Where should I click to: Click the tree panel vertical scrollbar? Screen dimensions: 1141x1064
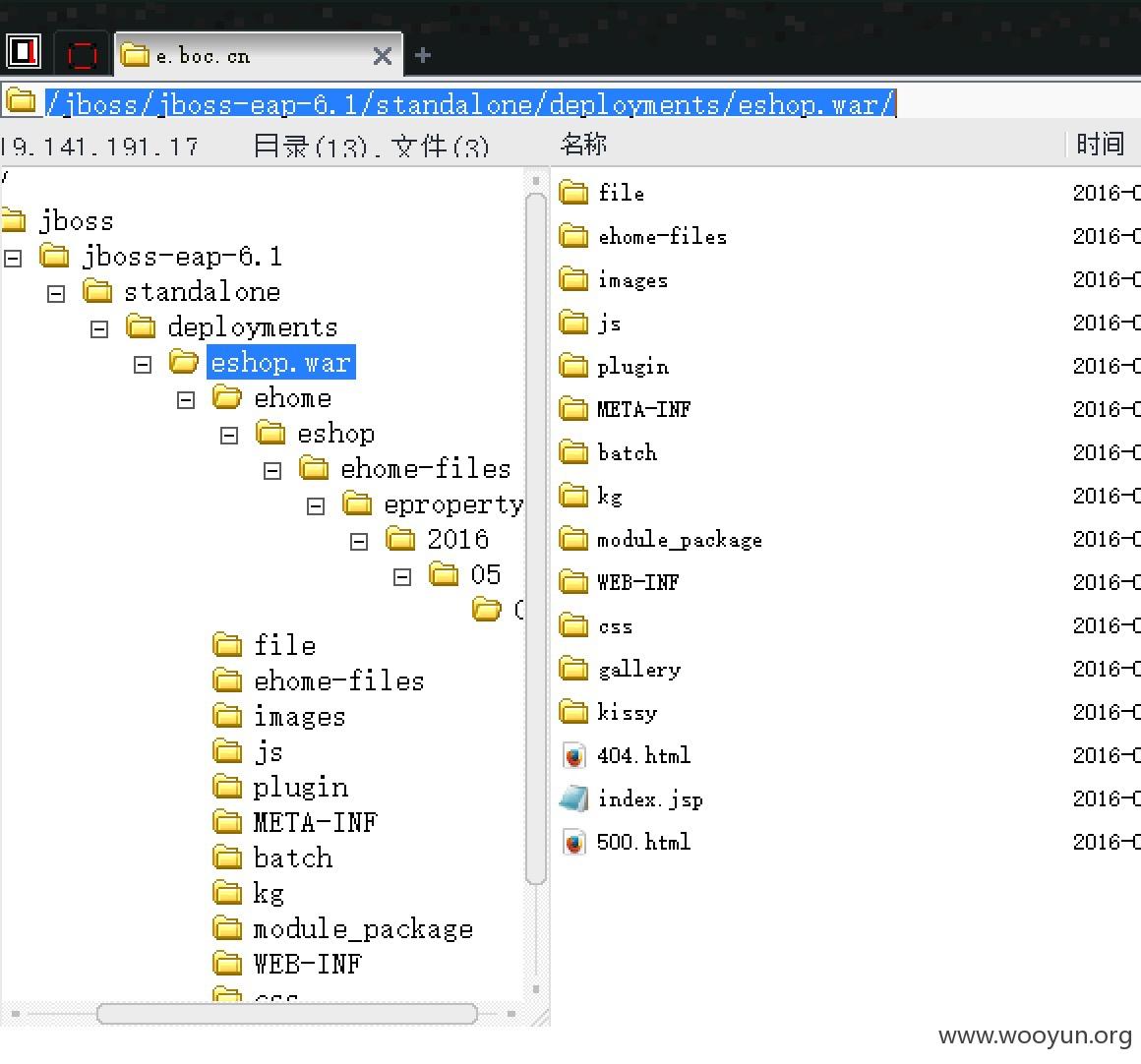point(536,538)
